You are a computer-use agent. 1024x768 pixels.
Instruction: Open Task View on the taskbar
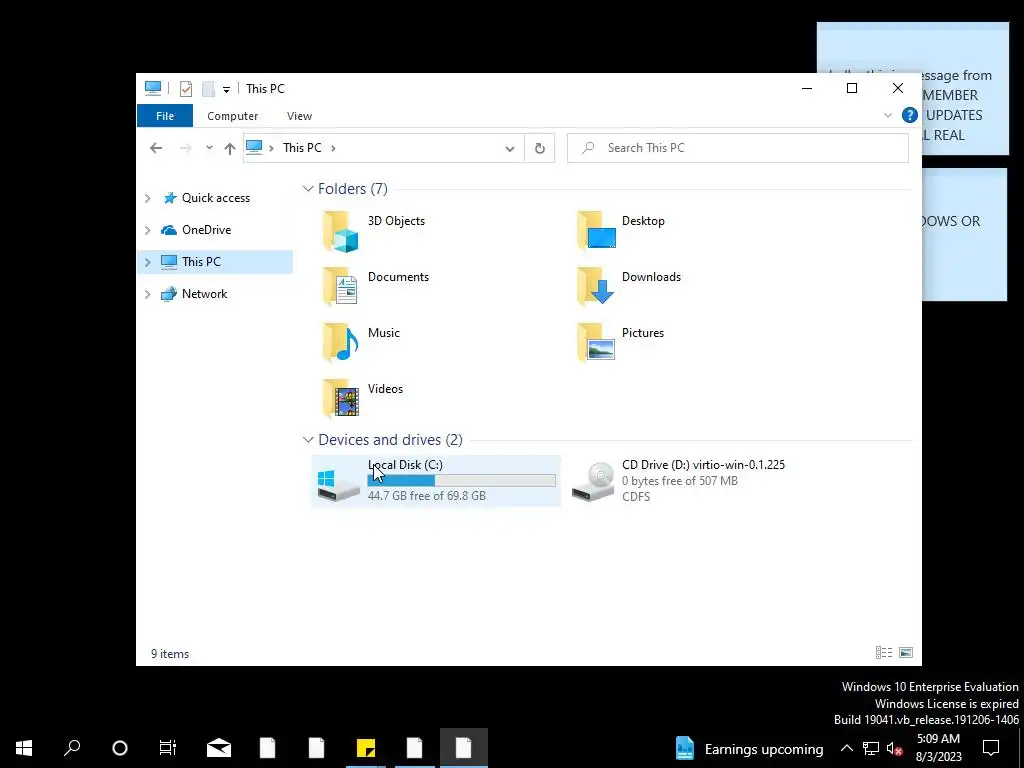tap(168, 748)
